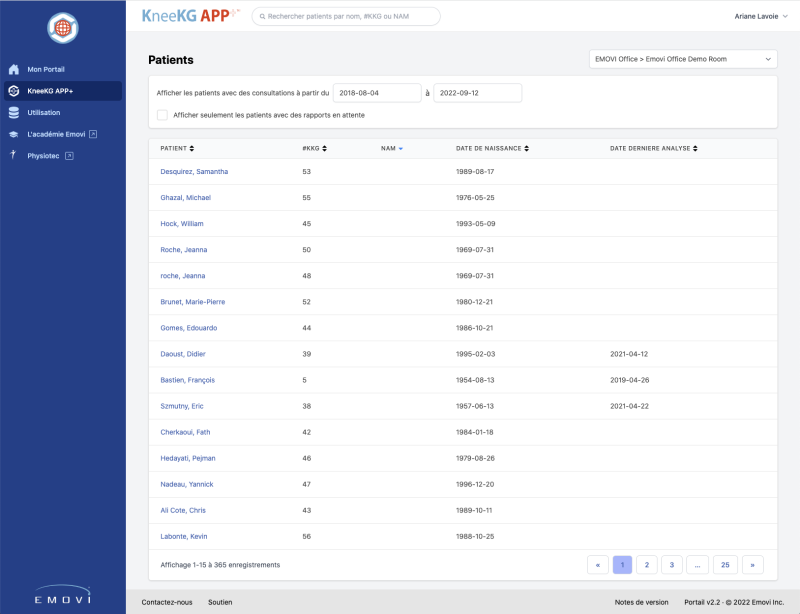Sort by PATIENT column arrows
Screen dimensions: 800x614
[192, 149]
